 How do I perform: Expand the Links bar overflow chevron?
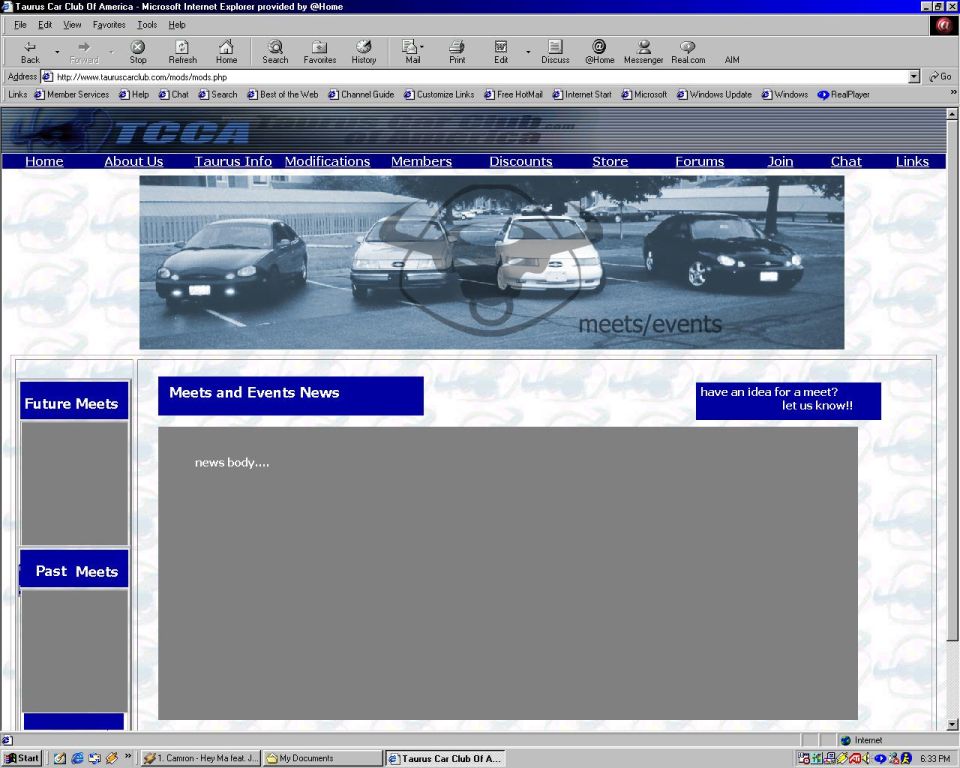point(953,92)
